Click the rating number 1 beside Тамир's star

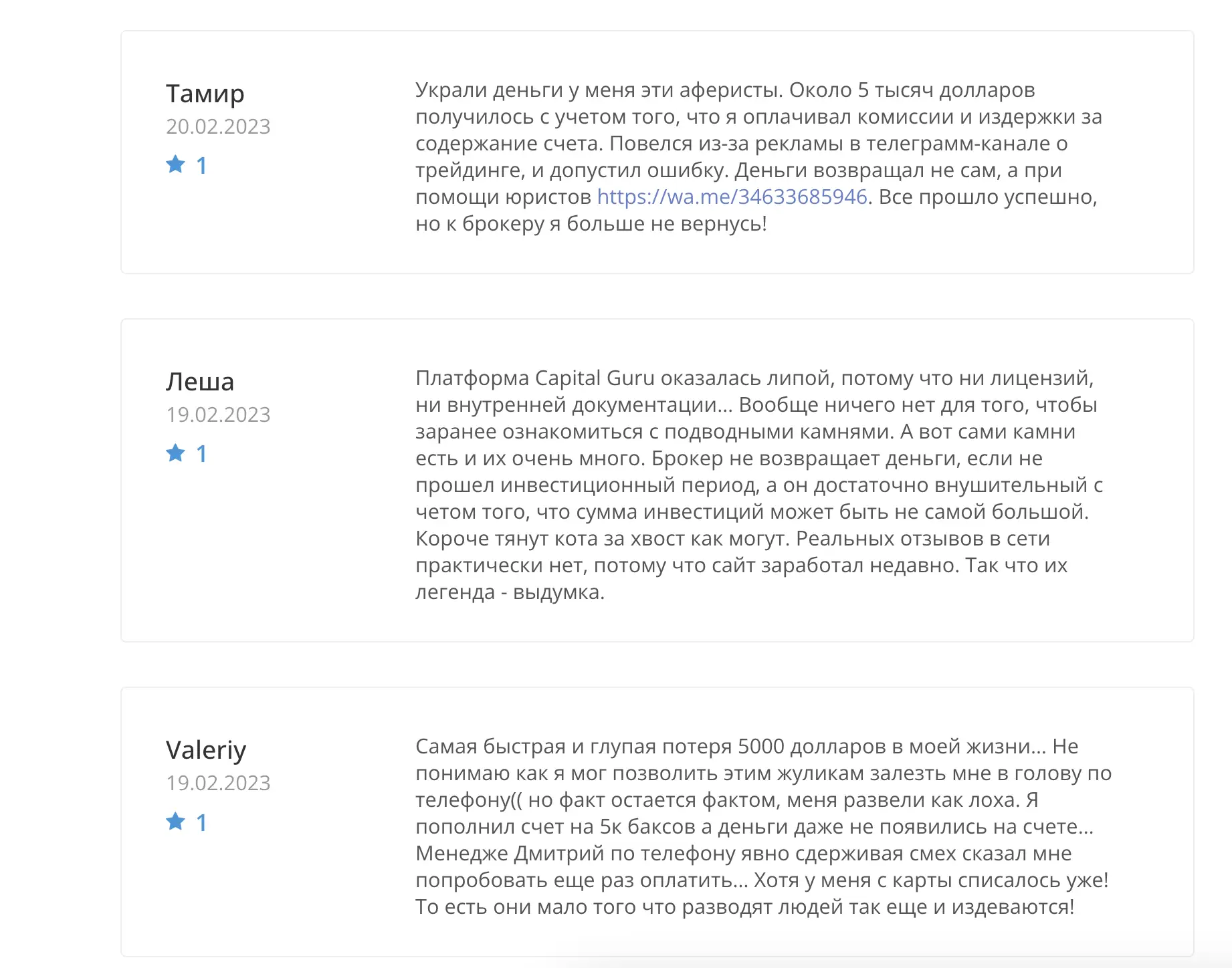(x=201, y=166)
